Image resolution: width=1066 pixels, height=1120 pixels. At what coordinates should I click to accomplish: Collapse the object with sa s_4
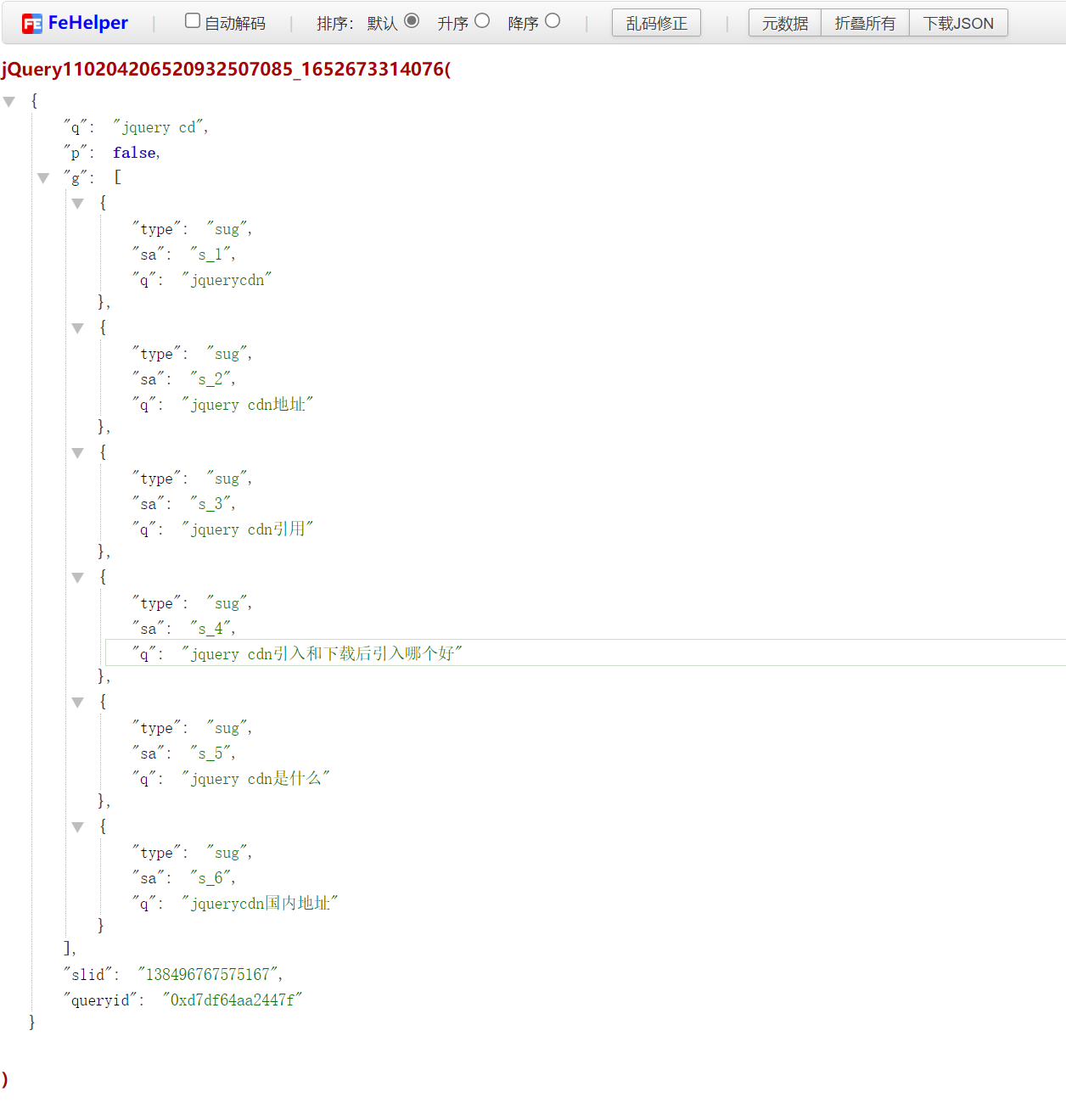(x=78, y=578)
